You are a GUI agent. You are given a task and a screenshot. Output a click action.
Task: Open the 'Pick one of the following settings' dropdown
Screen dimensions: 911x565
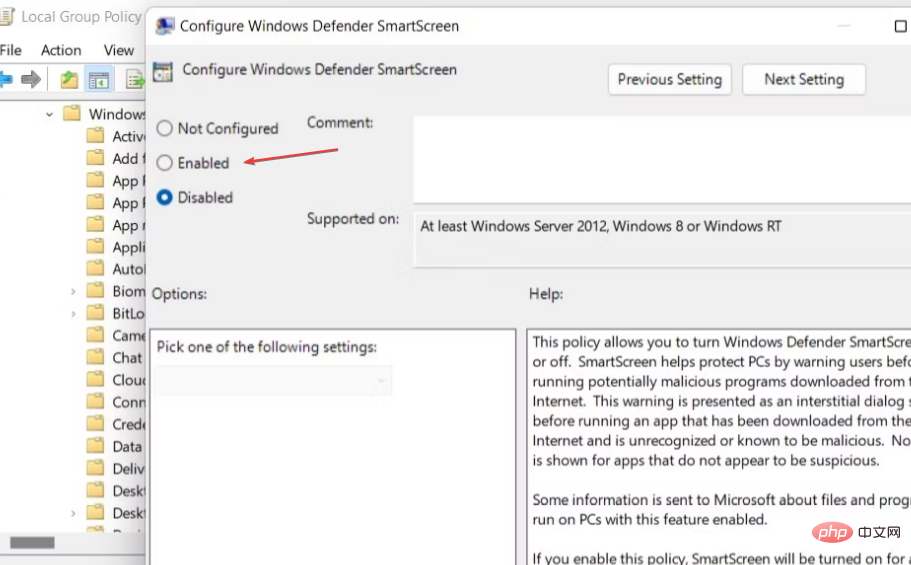click(274, 380)
